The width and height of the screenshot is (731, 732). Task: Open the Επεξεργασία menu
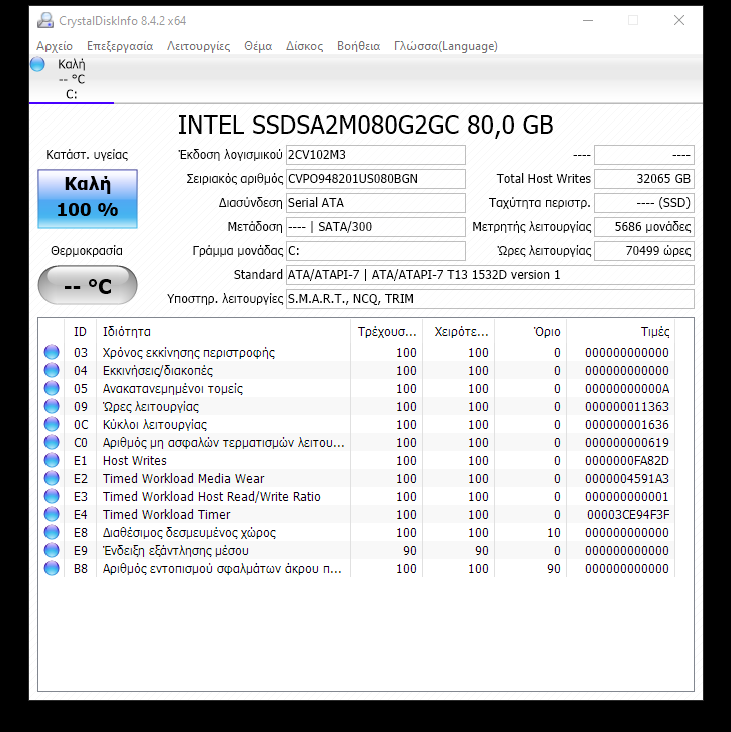point(120,46)
